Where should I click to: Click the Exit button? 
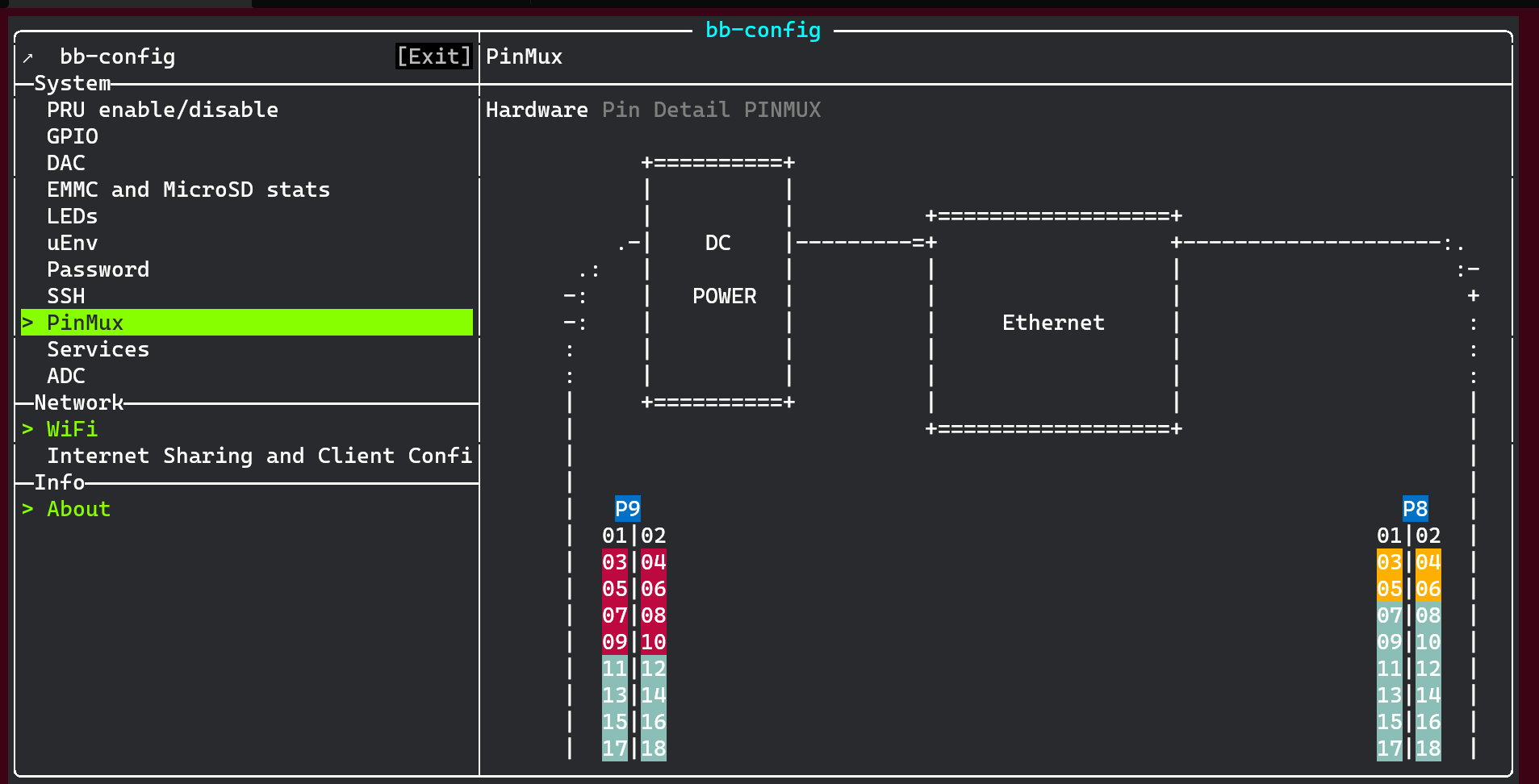coord(433,56)
